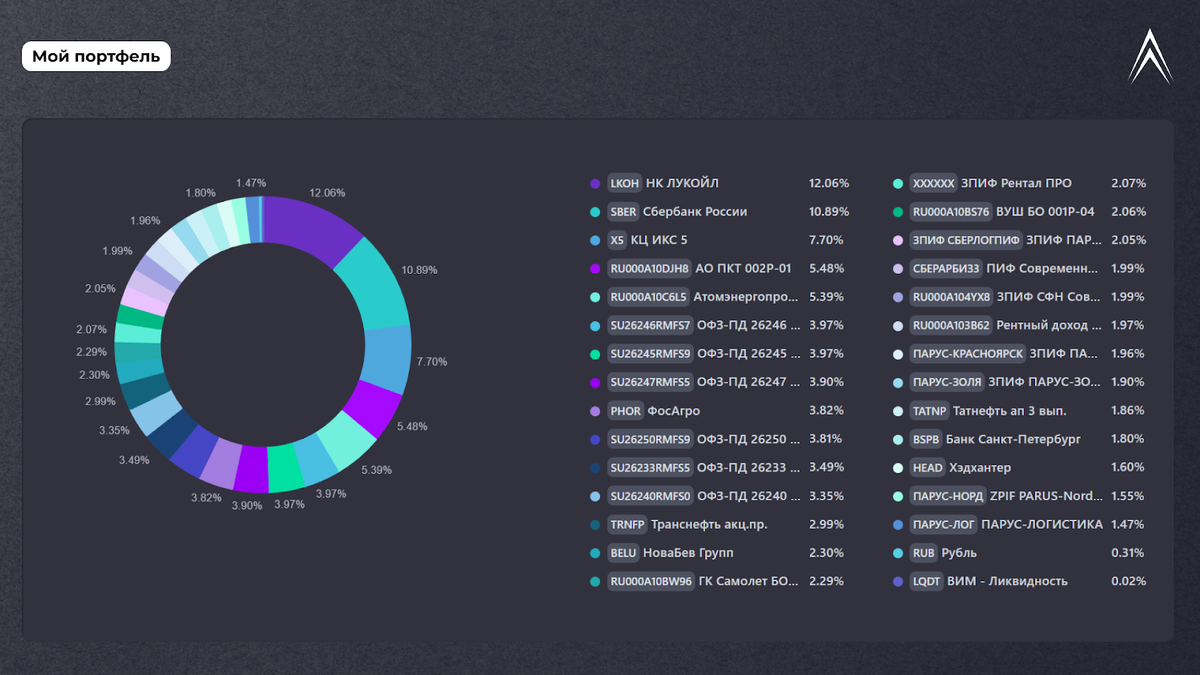1200x675 pixels.
Task: Click the 3.82% label below the donut chart
Action: [205, 497]
